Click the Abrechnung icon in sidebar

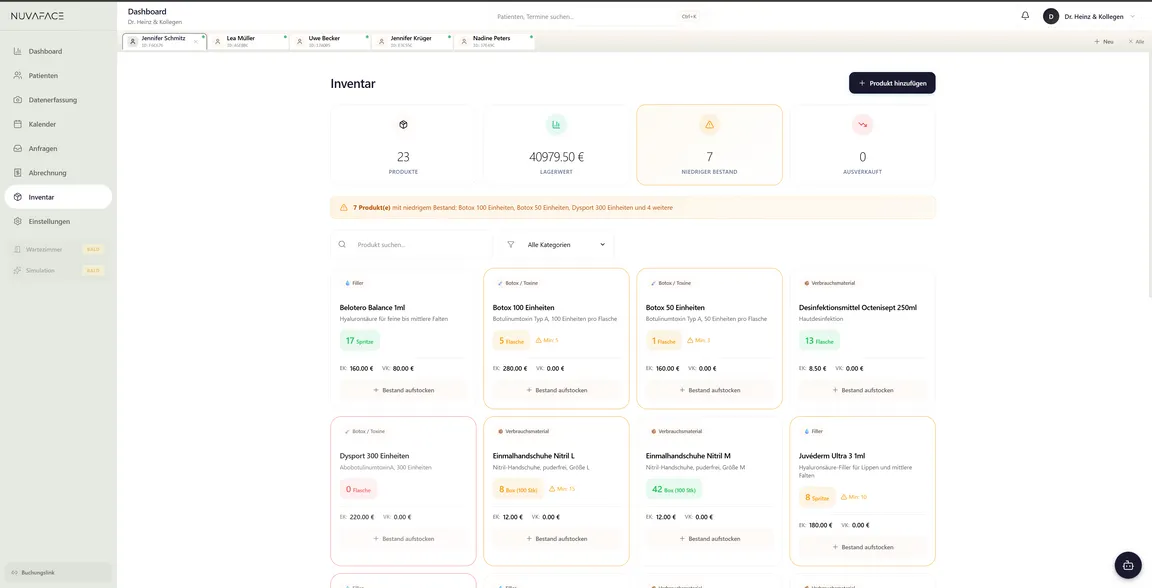tap(18, 173)
